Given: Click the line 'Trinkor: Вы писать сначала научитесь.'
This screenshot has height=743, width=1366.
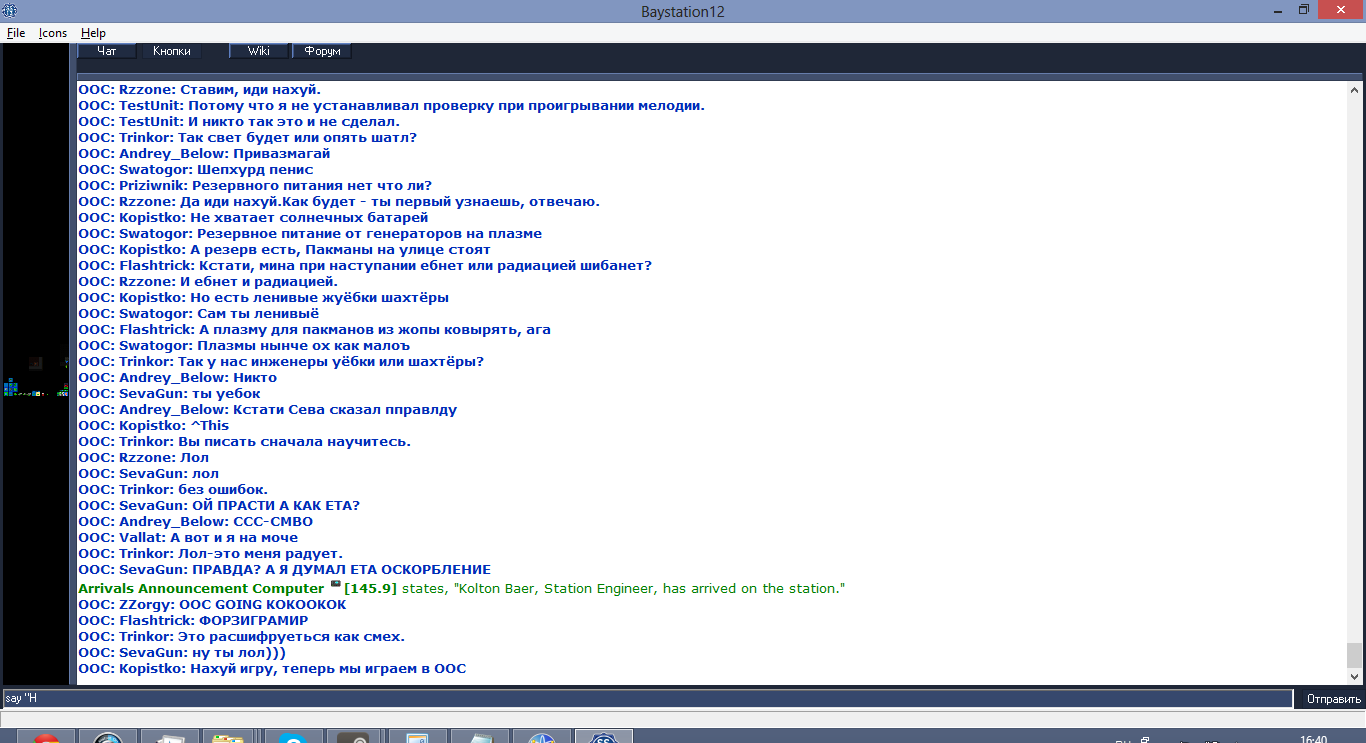Looking at the screenshot, I should pos(244,442).
